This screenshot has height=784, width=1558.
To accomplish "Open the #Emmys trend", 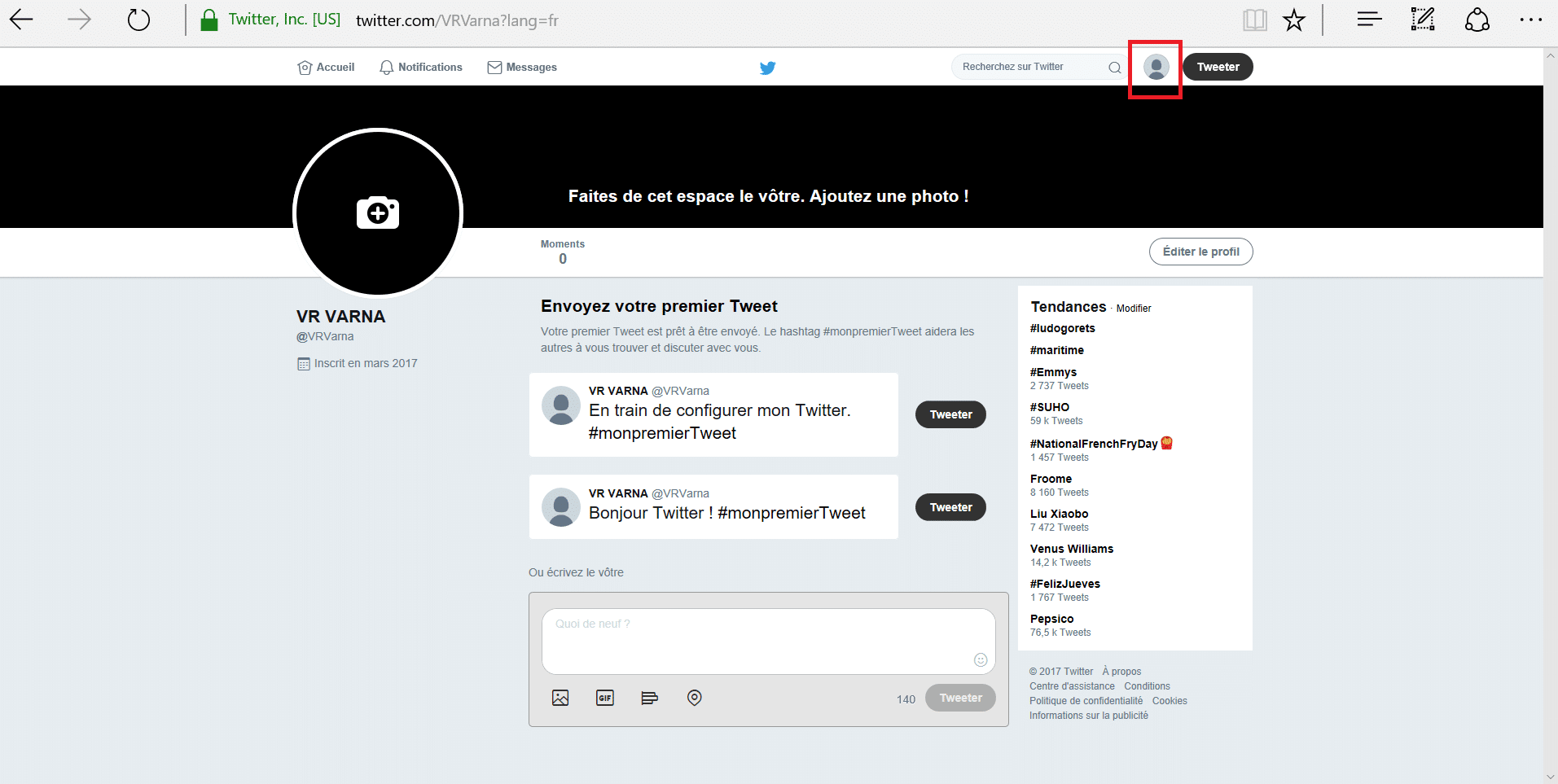I will tap(1053, 372).
